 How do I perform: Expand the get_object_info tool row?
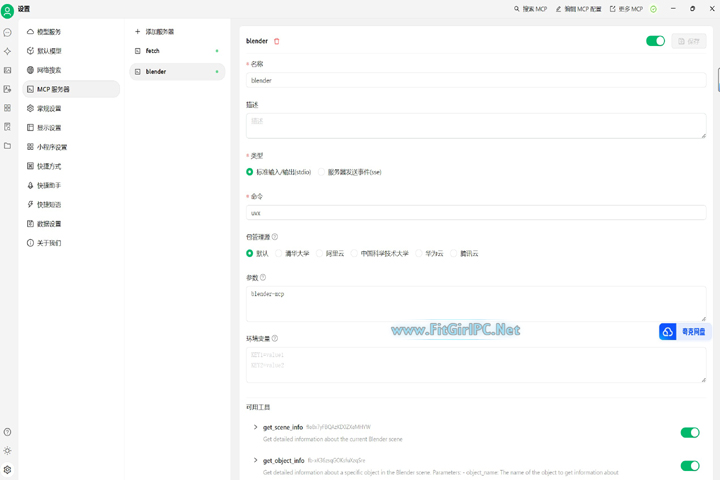(x=255, y=461)
